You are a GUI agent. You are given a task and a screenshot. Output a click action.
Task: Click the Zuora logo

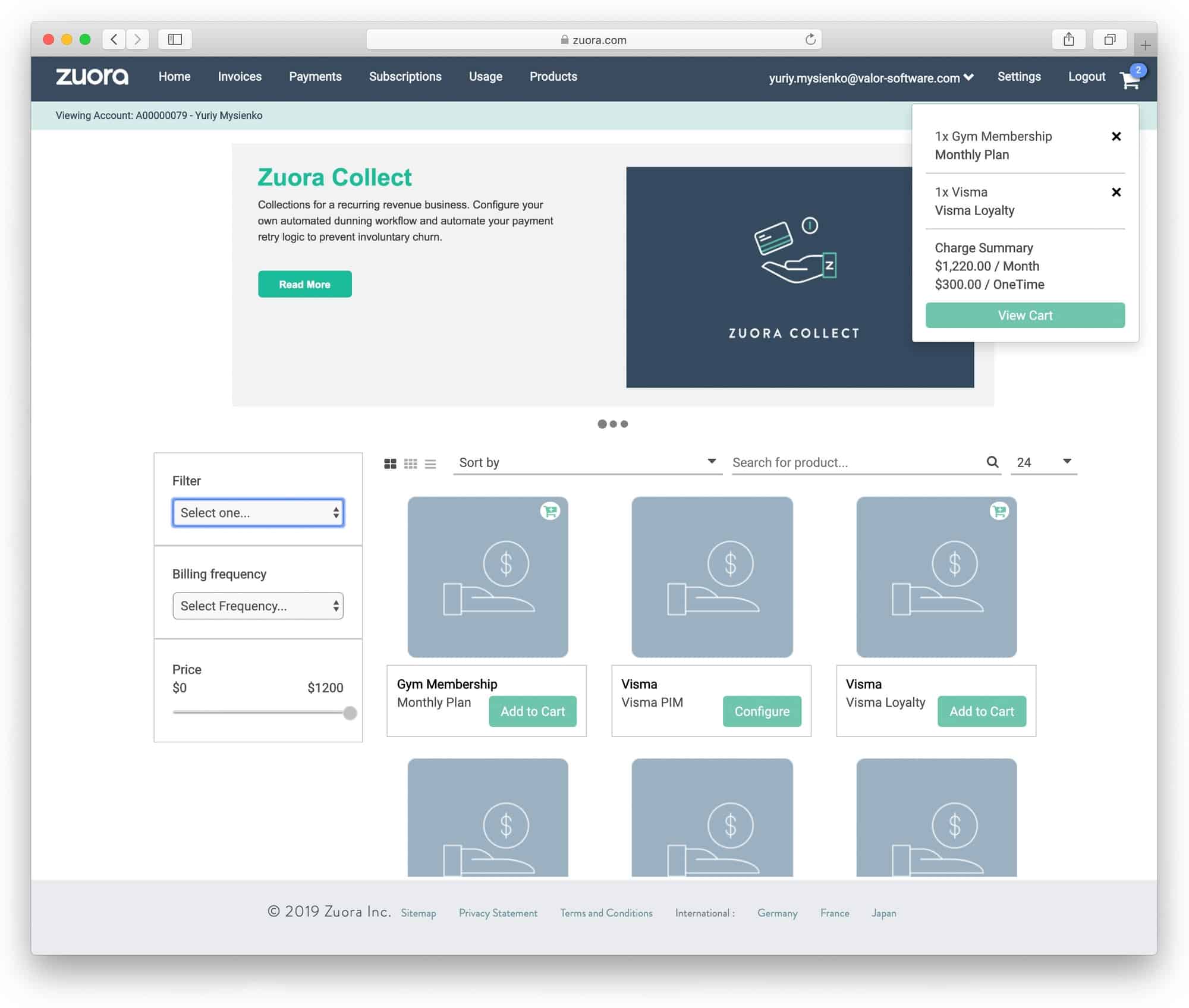pyautogui.click(x=92, y=77)
